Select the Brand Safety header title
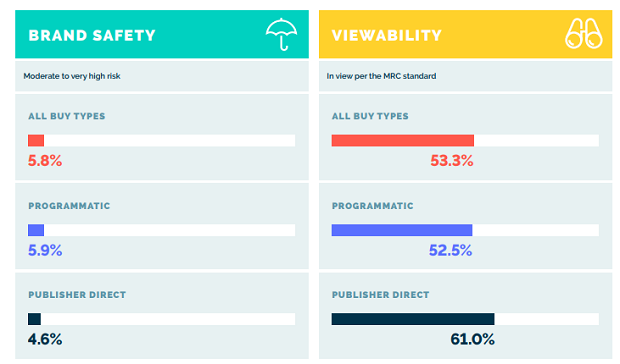This screenshot has height=364, width=620. pos(92,36)
